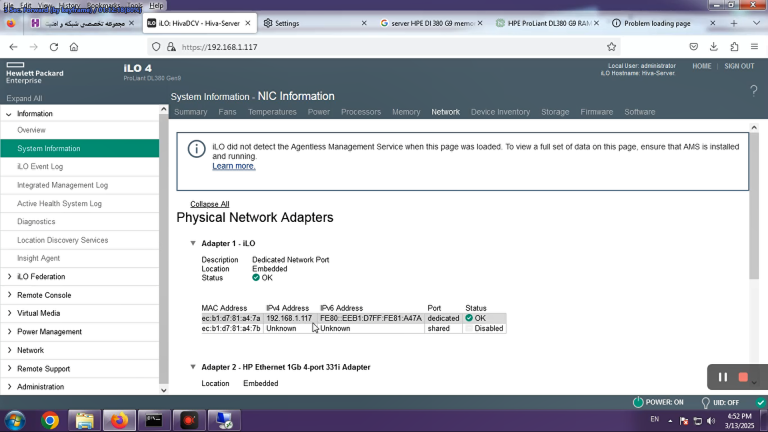The width and height of the screenshot is (768, 432).
Task: Open the Firmware tab
Action: [597, 112]
